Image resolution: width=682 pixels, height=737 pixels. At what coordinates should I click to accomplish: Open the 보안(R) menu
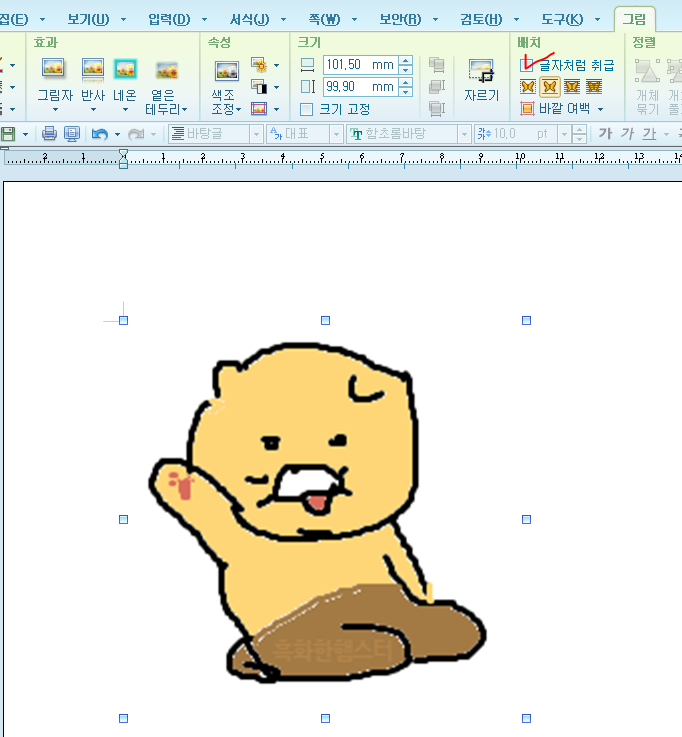[400, 19]
